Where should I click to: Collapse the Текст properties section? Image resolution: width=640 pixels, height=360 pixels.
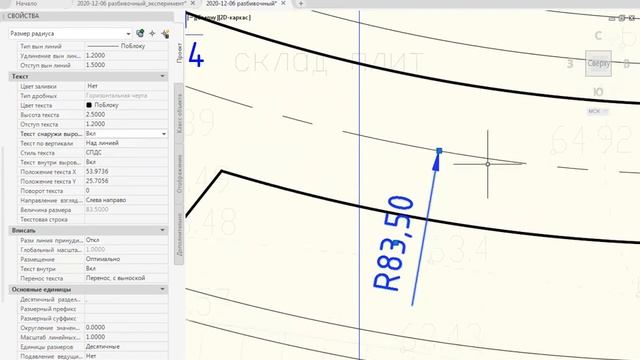pyautogui.click(x=162, y=76)
